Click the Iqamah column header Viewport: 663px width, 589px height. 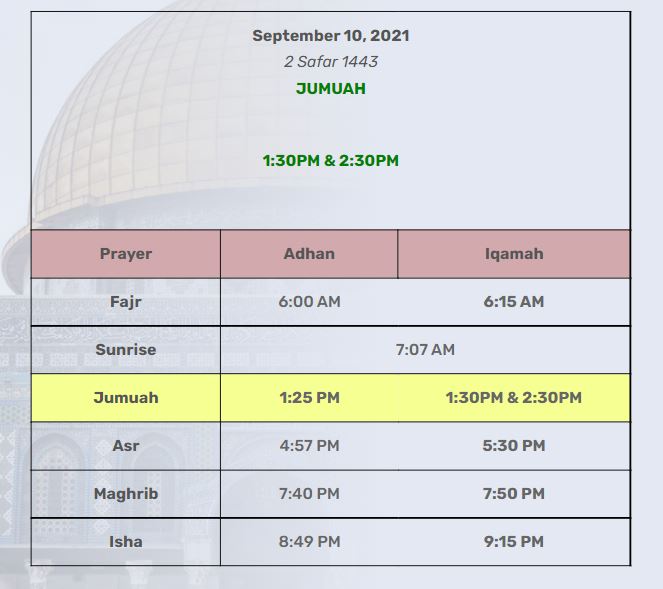(x=514, y=254)
